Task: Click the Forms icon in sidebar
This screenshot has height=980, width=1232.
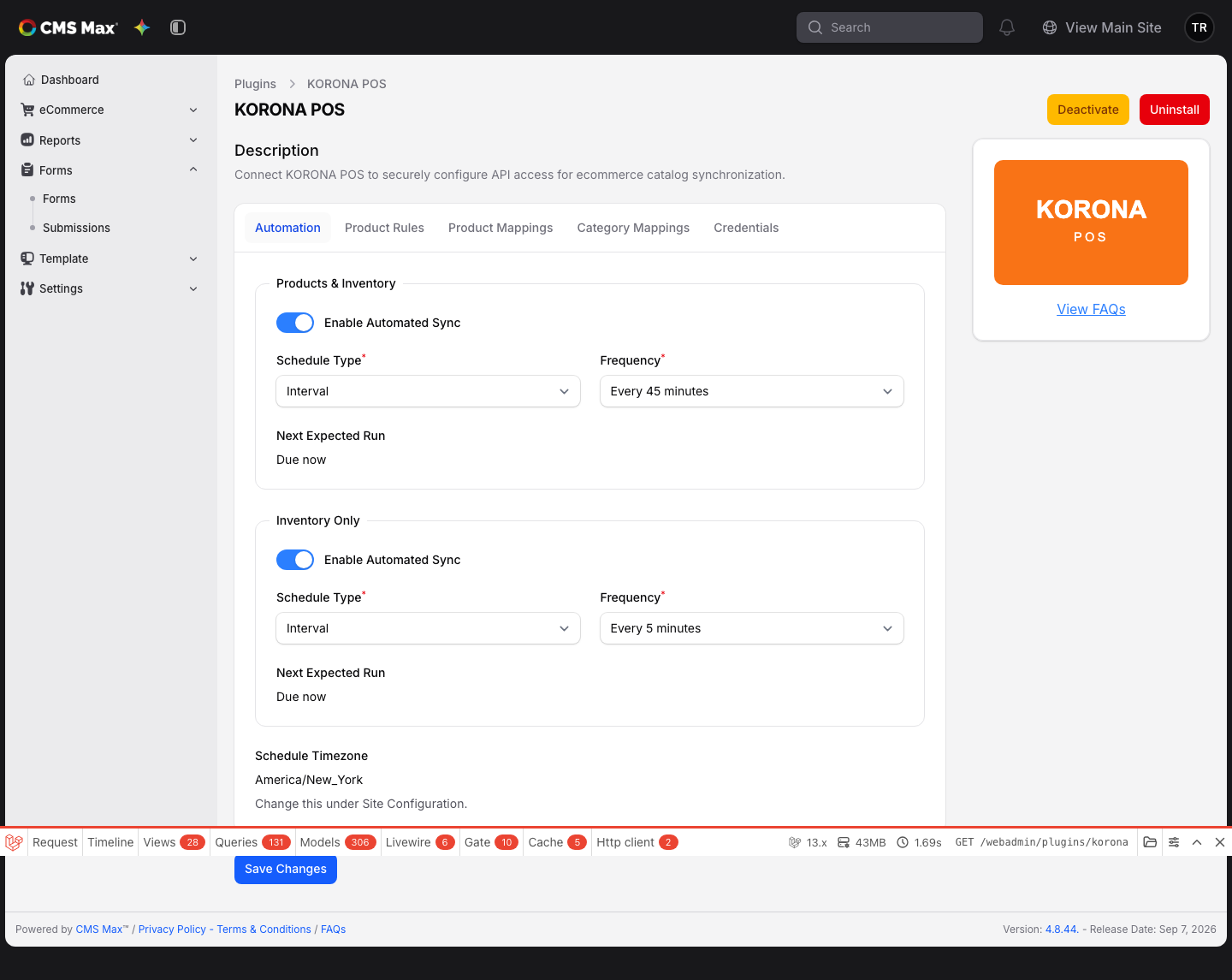Action: pos(27,170)
